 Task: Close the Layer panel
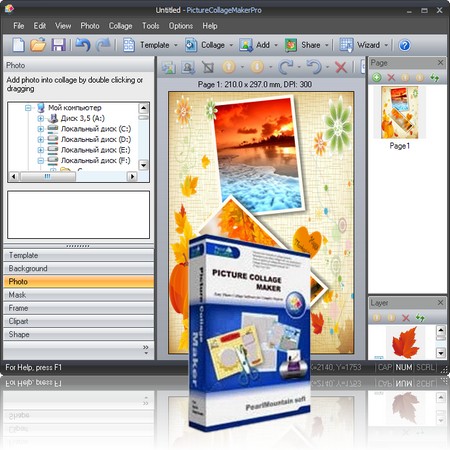click(x=440, y=303)
